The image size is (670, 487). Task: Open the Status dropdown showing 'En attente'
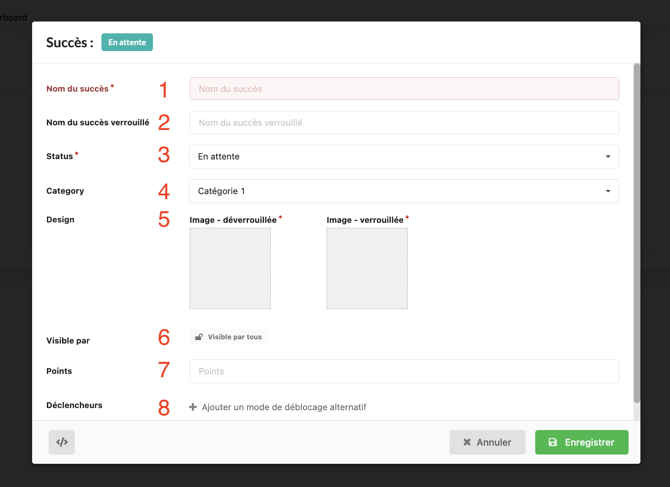(x=403, y=157)
